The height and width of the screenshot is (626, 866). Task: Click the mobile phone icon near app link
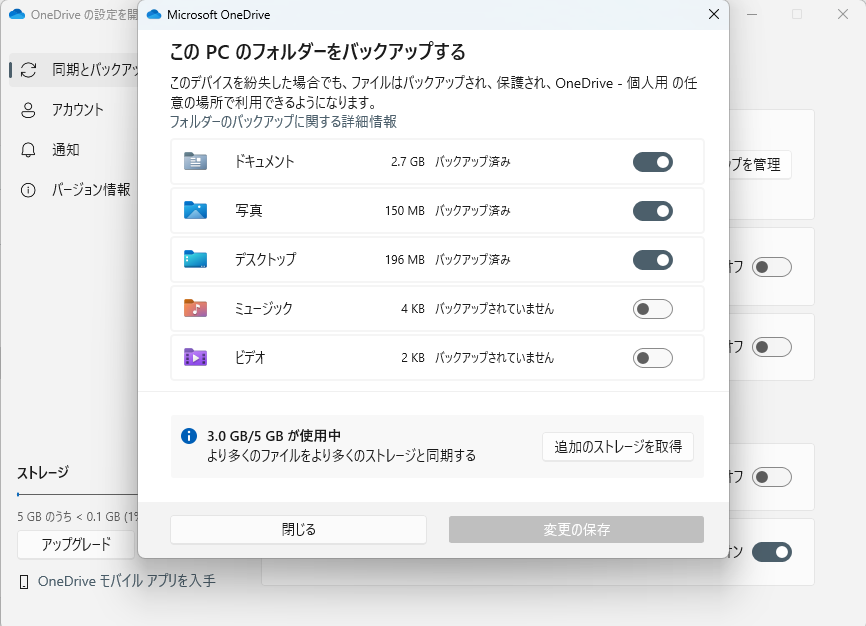point(24,582)
